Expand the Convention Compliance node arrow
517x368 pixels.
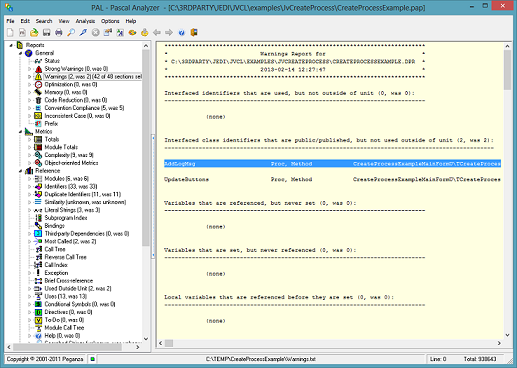(x=29, y=108)
